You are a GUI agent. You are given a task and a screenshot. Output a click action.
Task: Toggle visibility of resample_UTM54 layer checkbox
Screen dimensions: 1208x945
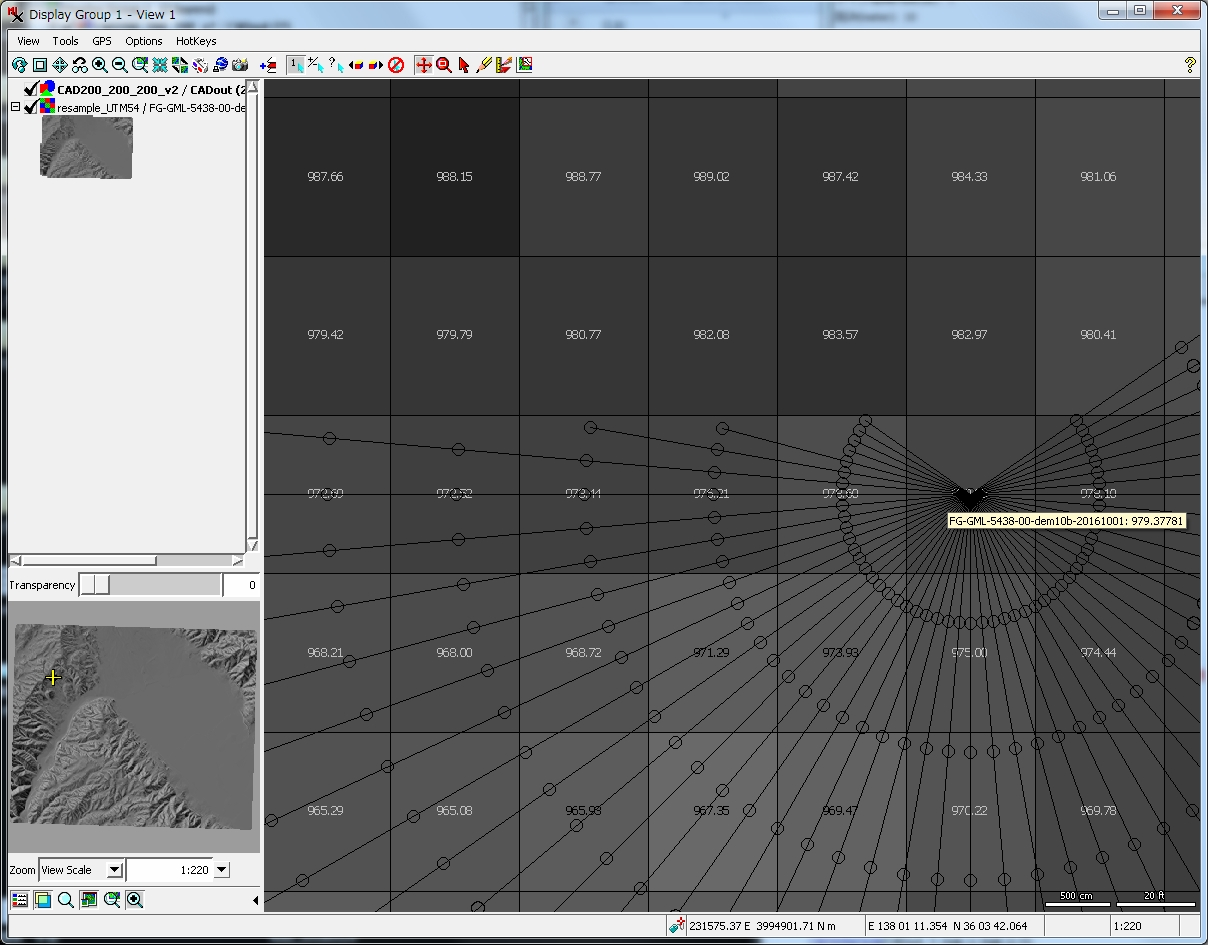[31, 107]
